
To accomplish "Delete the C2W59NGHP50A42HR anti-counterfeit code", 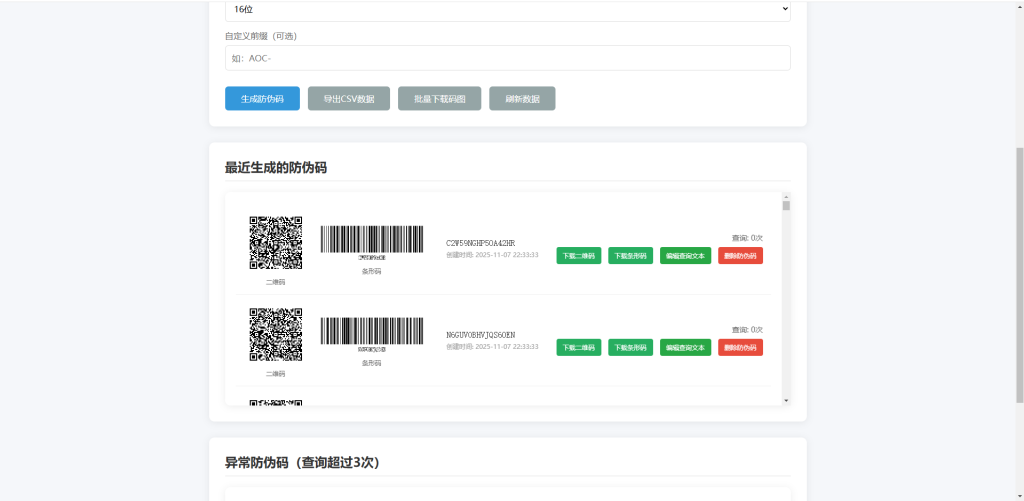I will click(x=740, y=256).
